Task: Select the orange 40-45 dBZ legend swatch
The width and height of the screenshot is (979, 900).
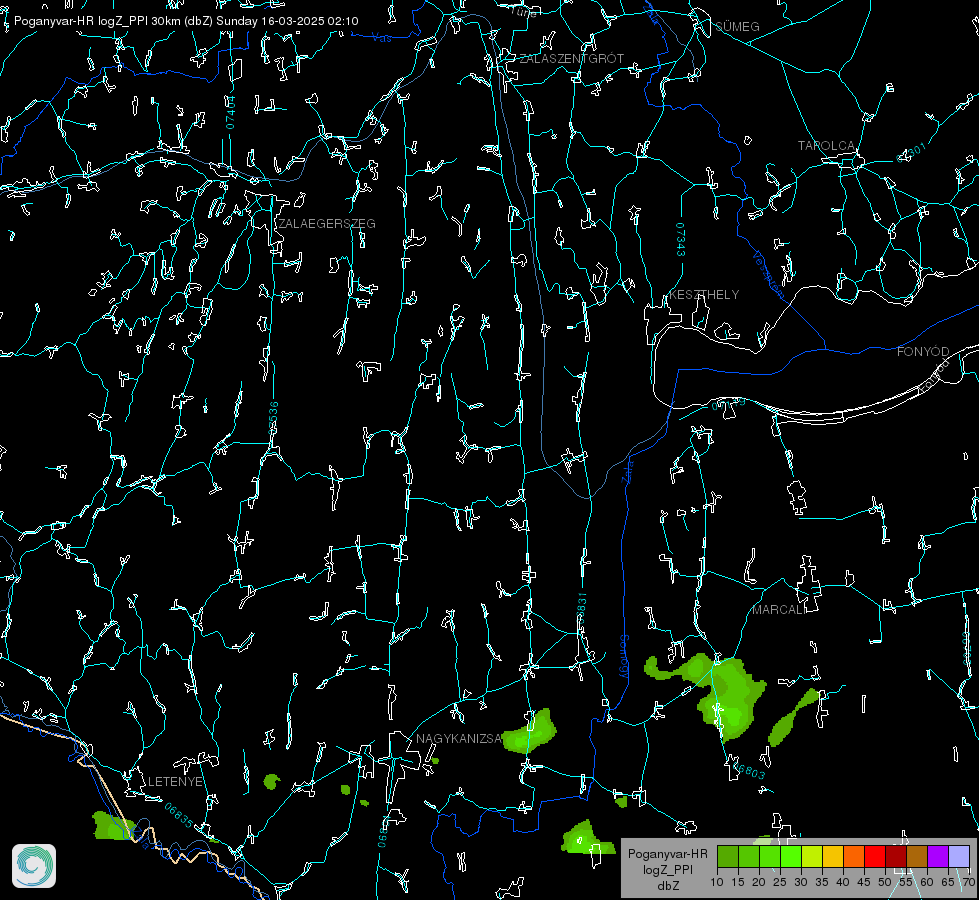Action: [854, 856]
